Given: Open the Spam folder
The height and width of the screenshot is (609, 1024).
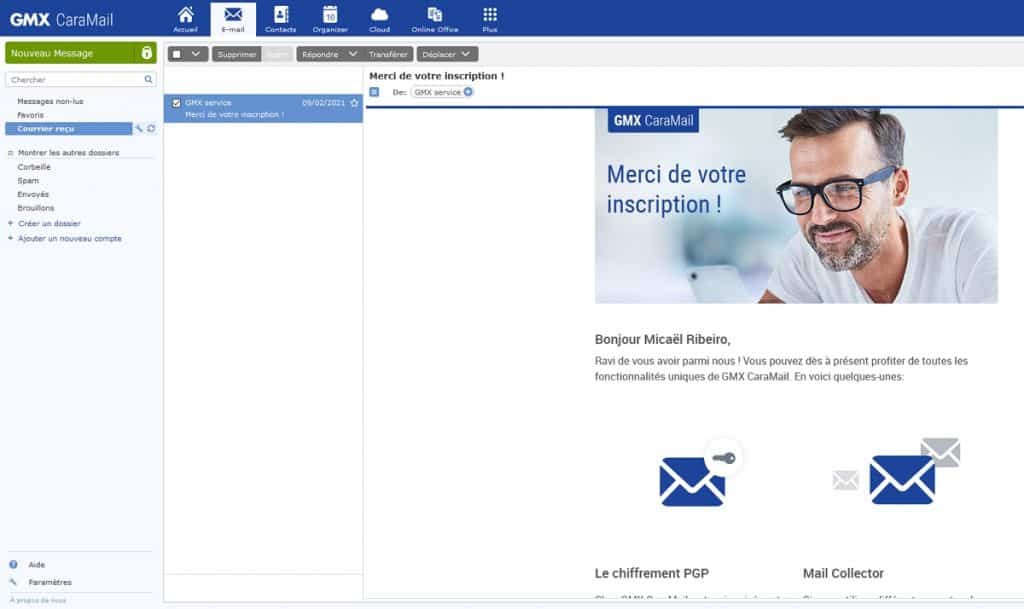Looking at the screenshot, I should pyautogui.click(x=28, y=181).
